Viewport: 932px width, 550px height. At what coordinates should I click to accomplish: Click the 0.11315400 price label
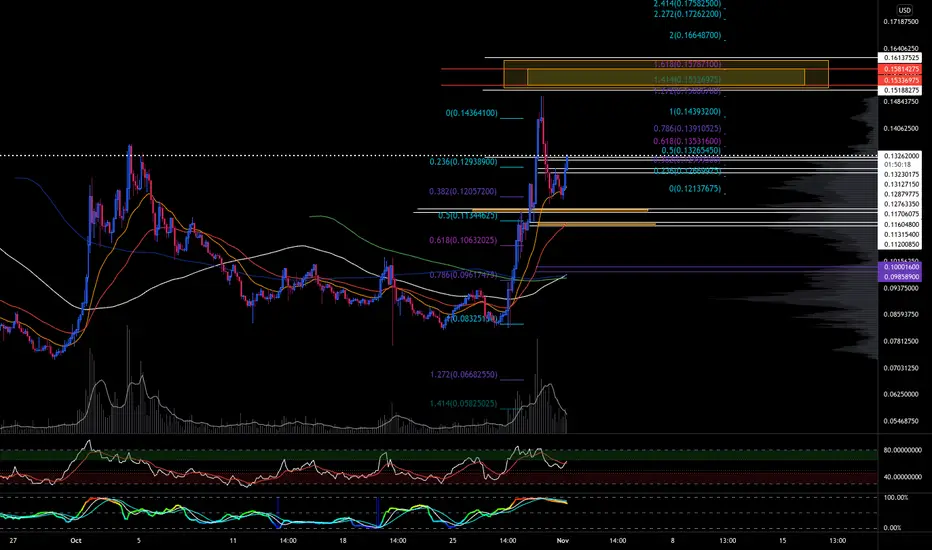click(x=900, y=235)
